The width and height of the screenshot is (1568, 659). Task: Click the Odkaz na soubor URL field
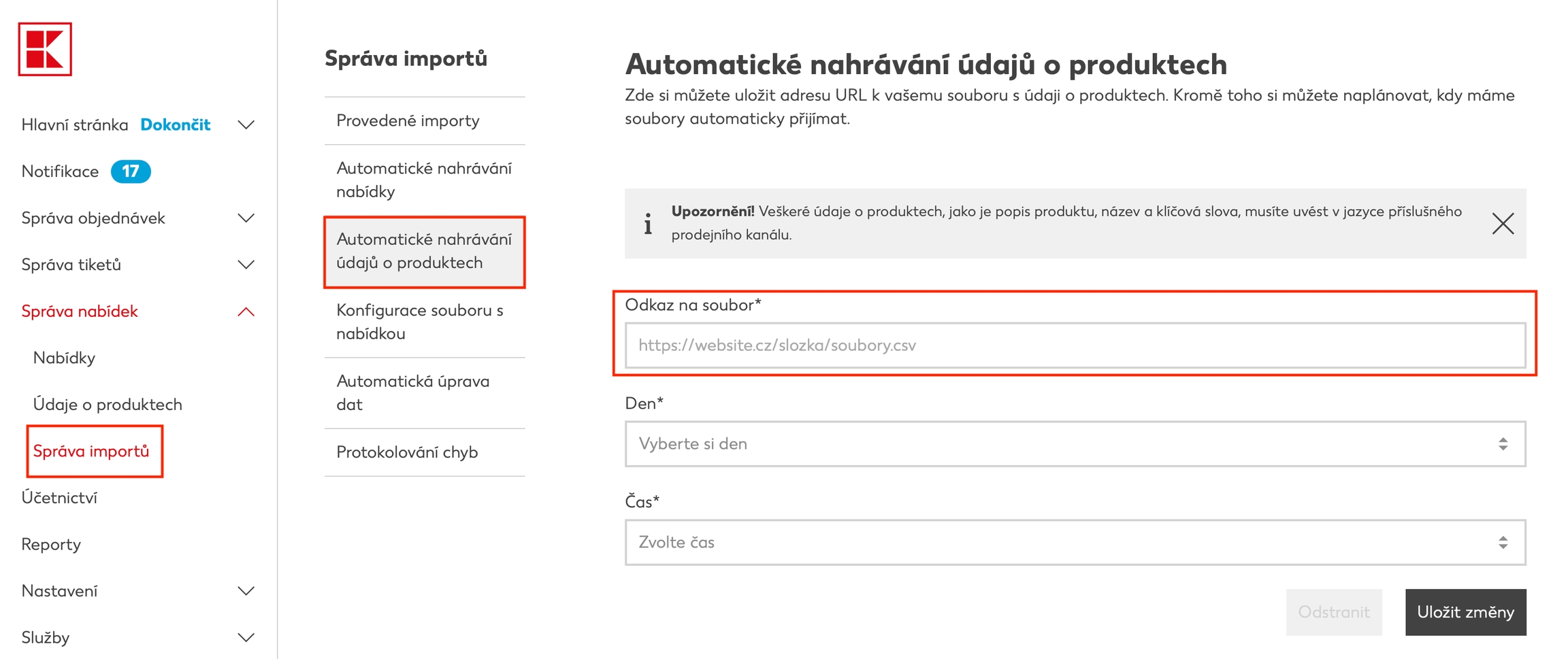click(x=1075, y=345)
